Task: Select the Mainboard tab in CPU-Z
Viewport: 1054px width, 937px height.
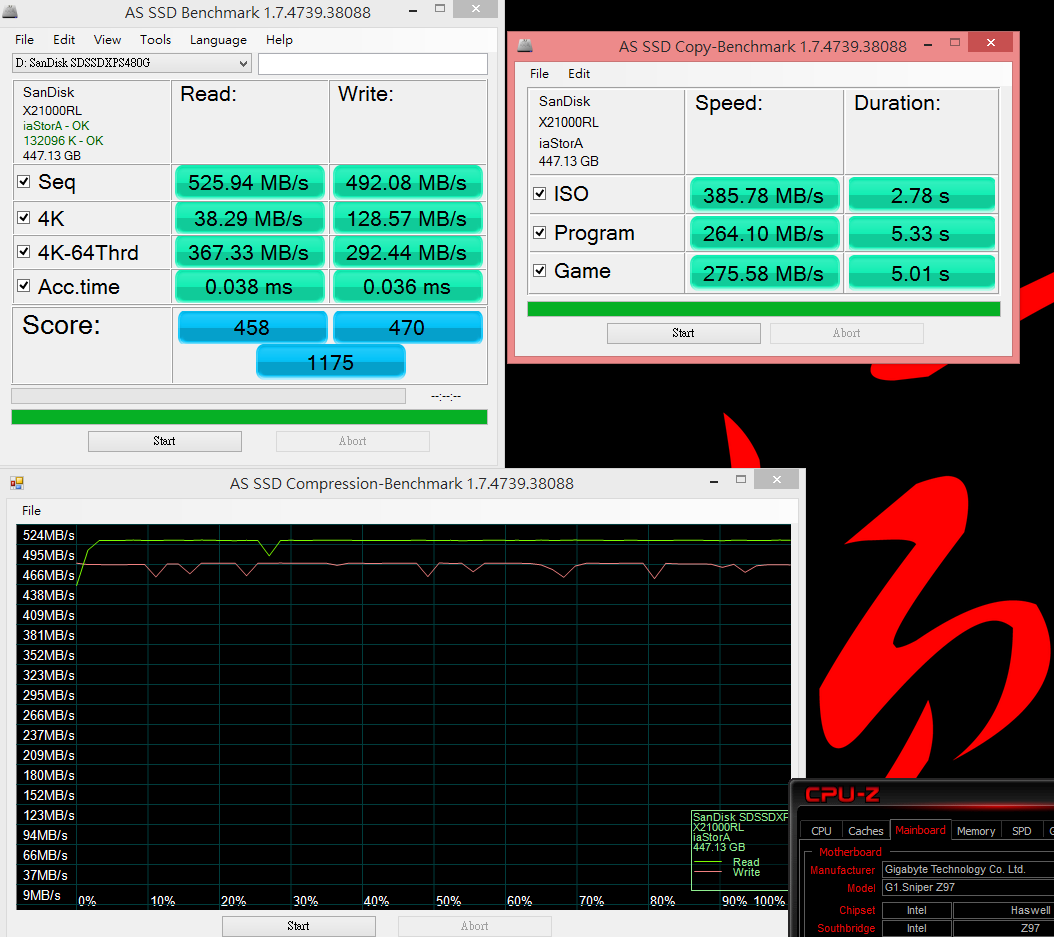Action: coord(920,830)
